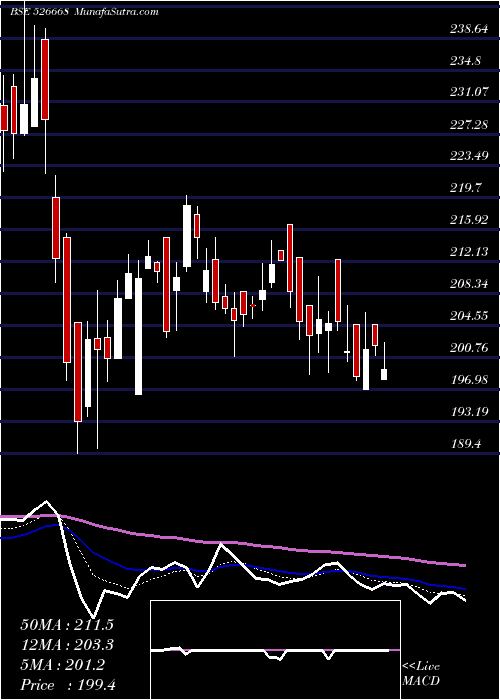The image size is (500, 700).
Task: Pick the 223.49 price label
Action: coord(468,156)
